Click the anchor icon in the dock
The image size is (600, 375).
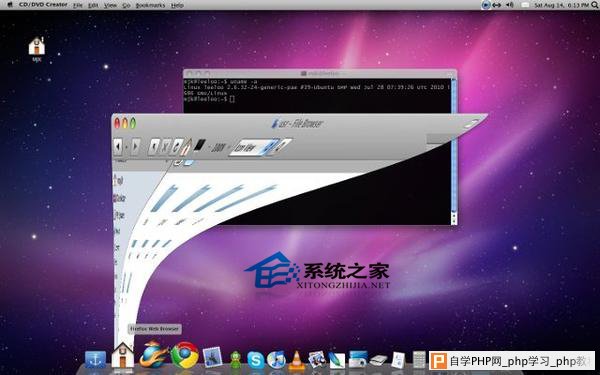click(x=95, y=360)
